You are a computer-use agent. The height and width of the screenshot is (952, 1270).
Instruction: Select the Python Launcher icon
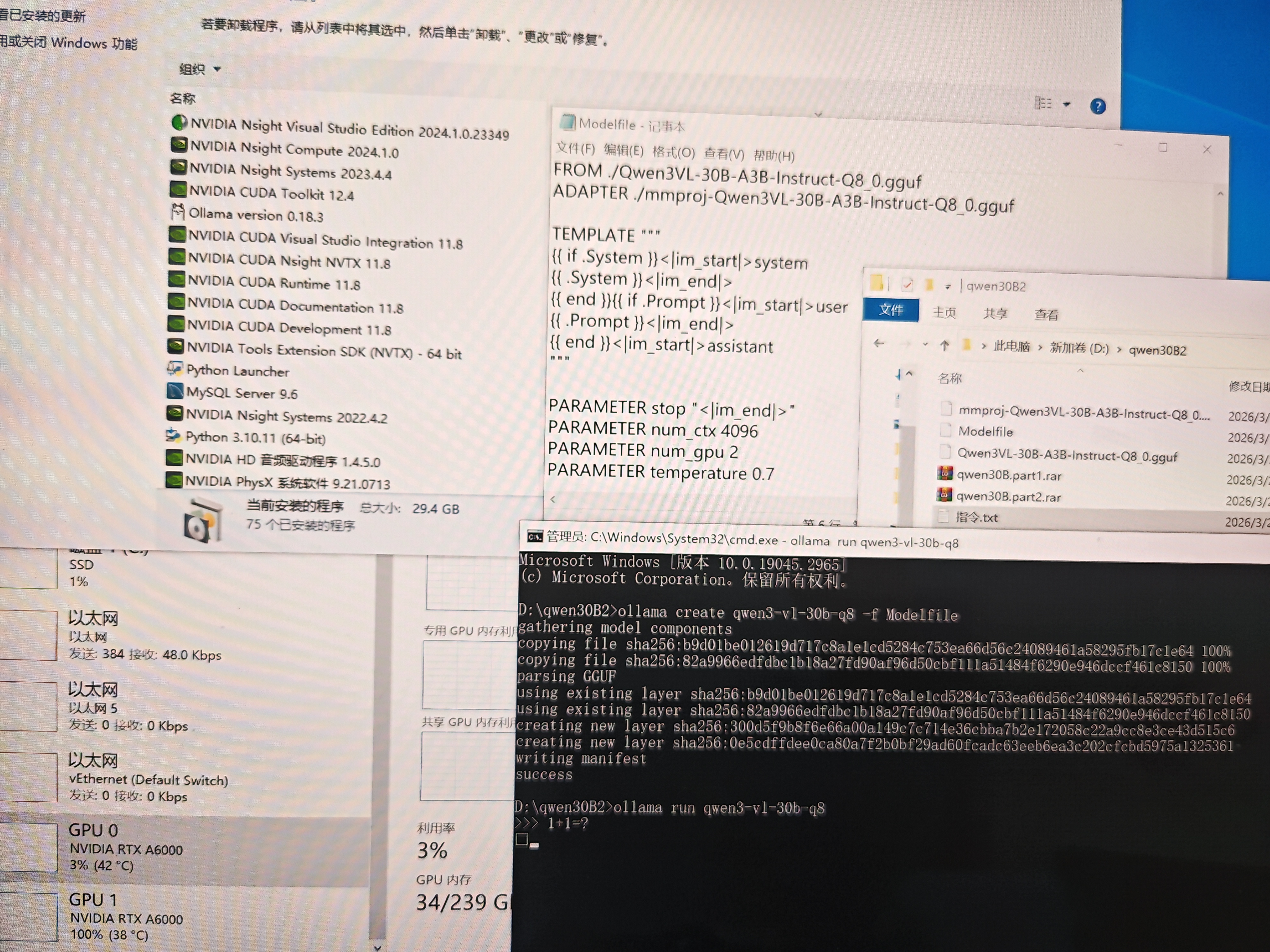click(175, 369)
